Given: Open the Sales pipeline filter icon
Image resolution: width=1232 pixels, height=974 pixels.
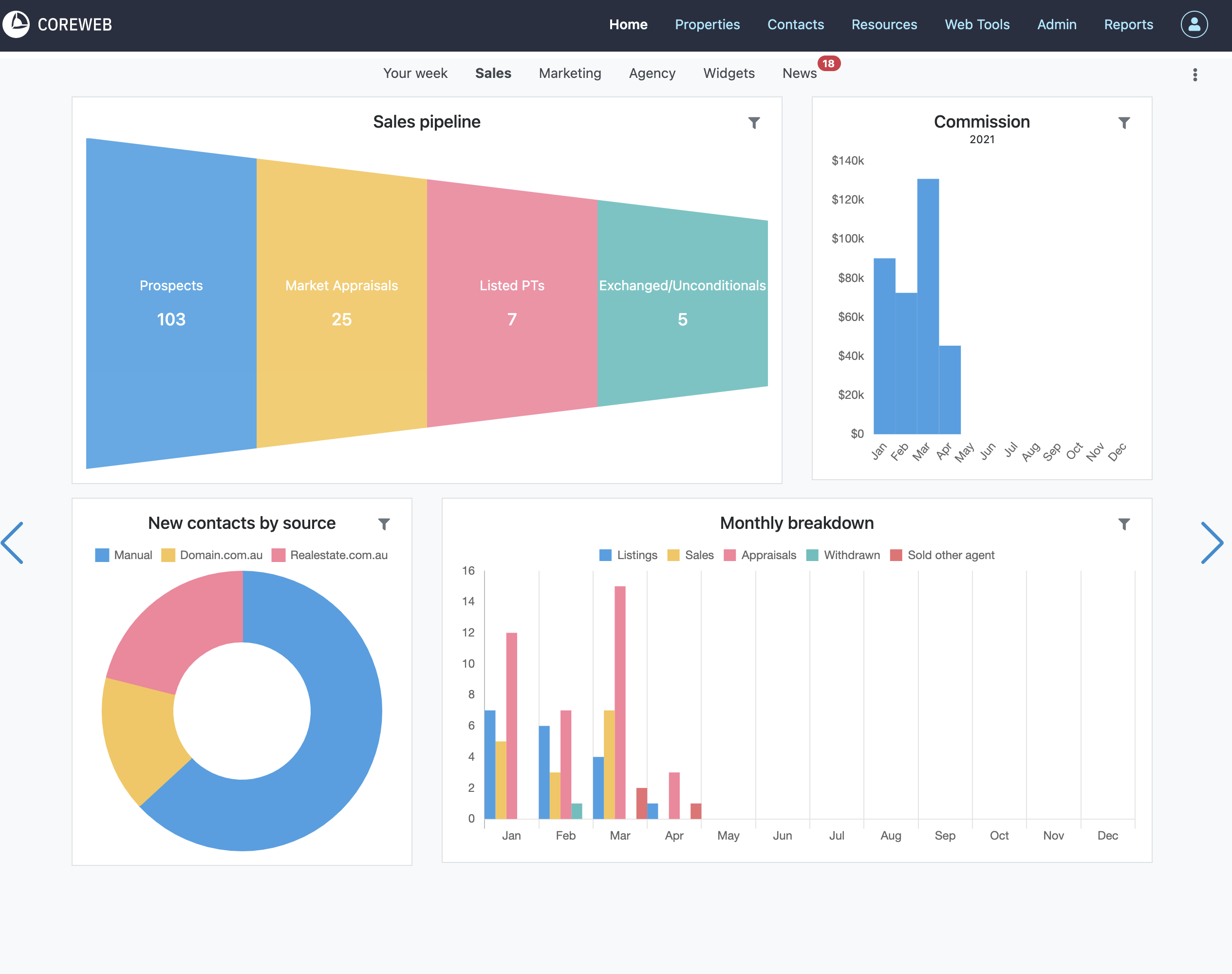Looking at the screenshot, I should (754, 123).
